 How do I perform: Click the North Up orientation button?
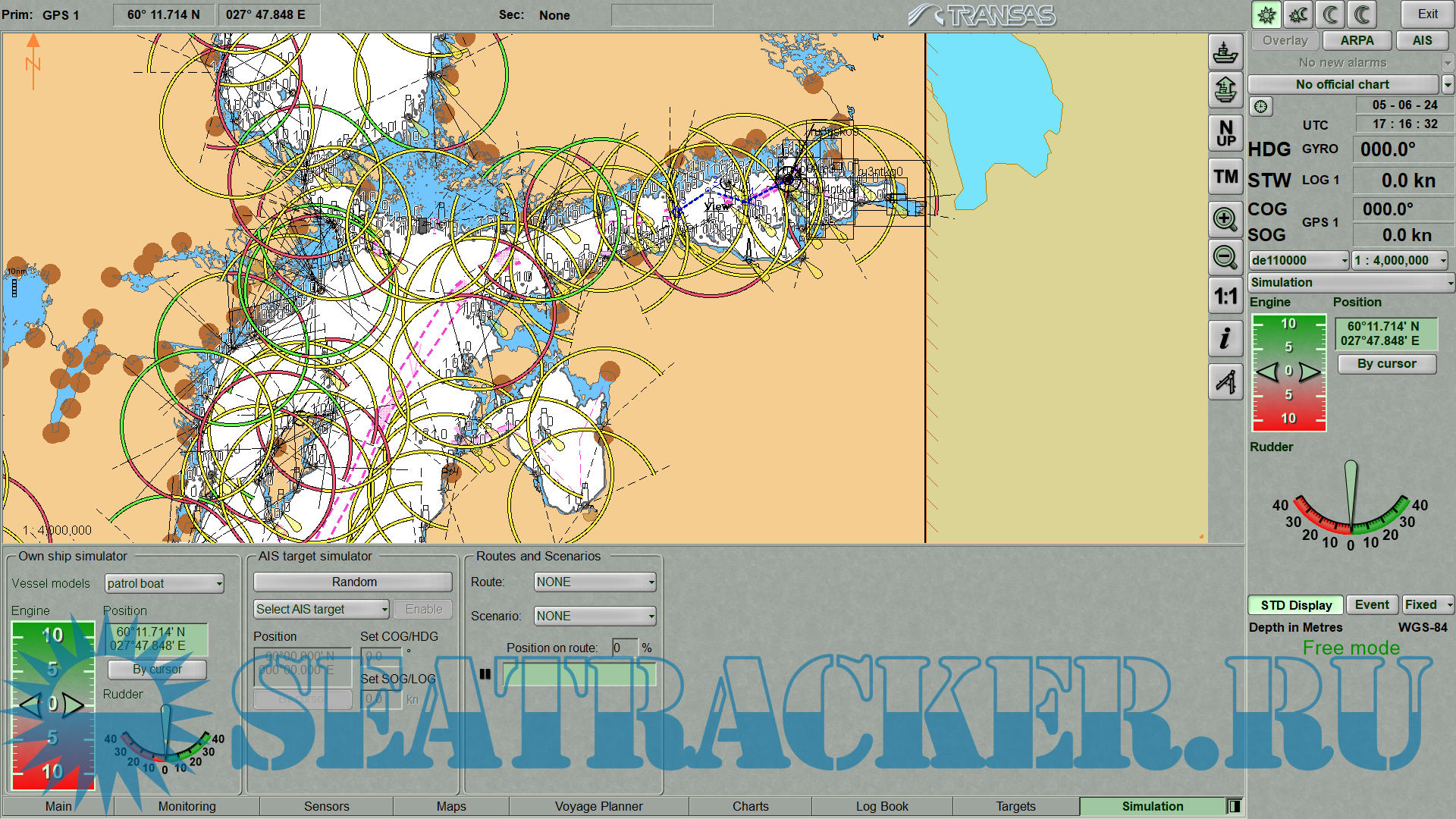pyautogui.click(x=1225, y=133)
